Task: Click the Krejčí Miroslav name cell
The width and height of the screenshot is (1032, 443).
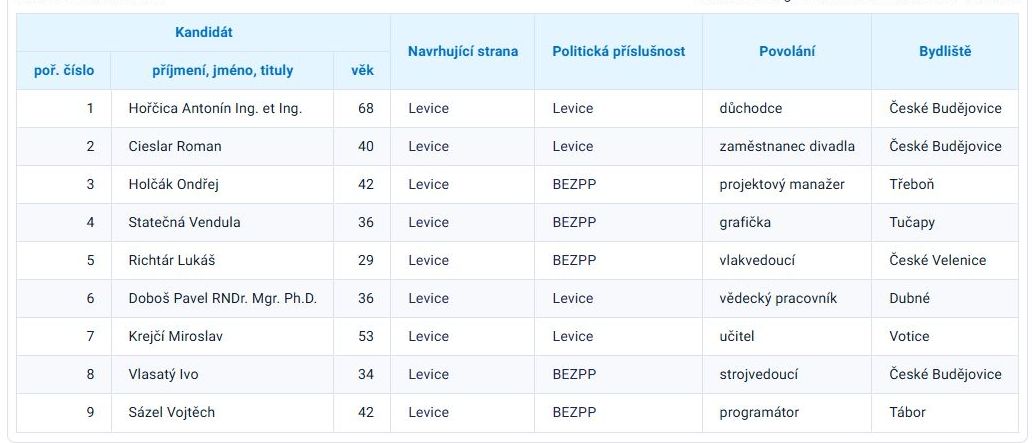Action: [176, 336]
